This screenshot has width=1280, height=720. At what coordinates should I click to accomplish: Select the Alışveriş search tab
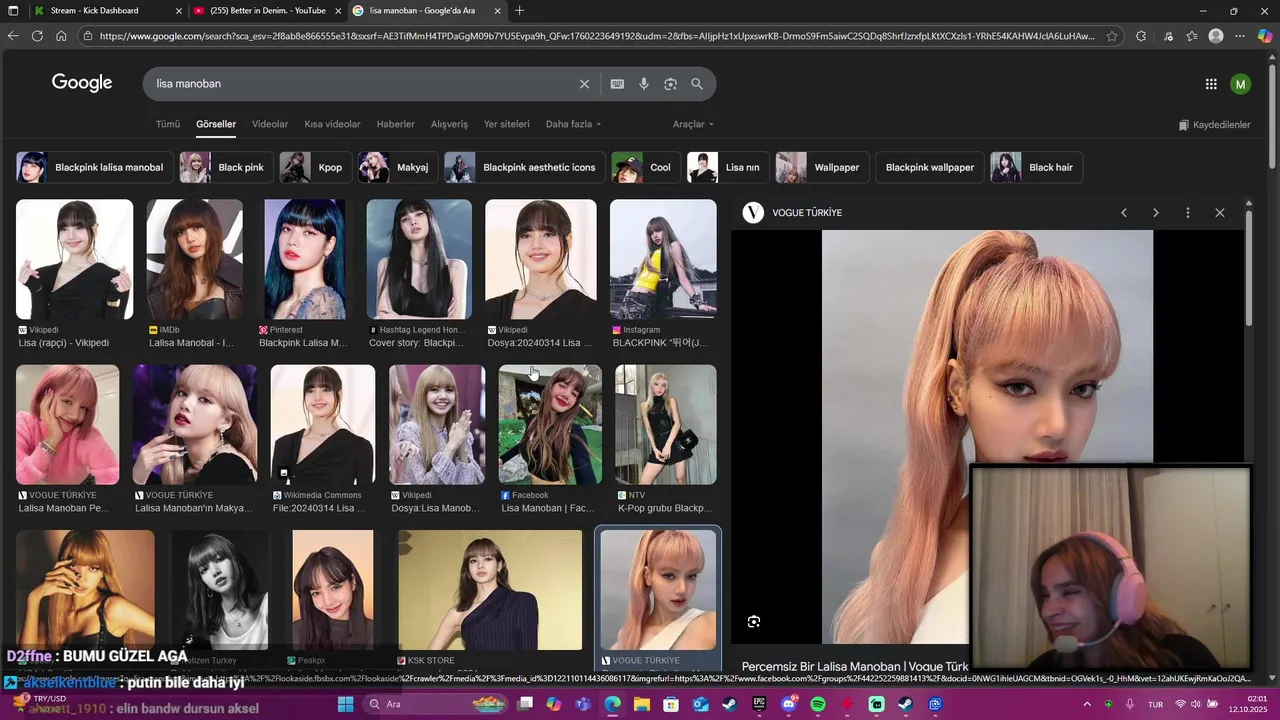coord(449,124)
